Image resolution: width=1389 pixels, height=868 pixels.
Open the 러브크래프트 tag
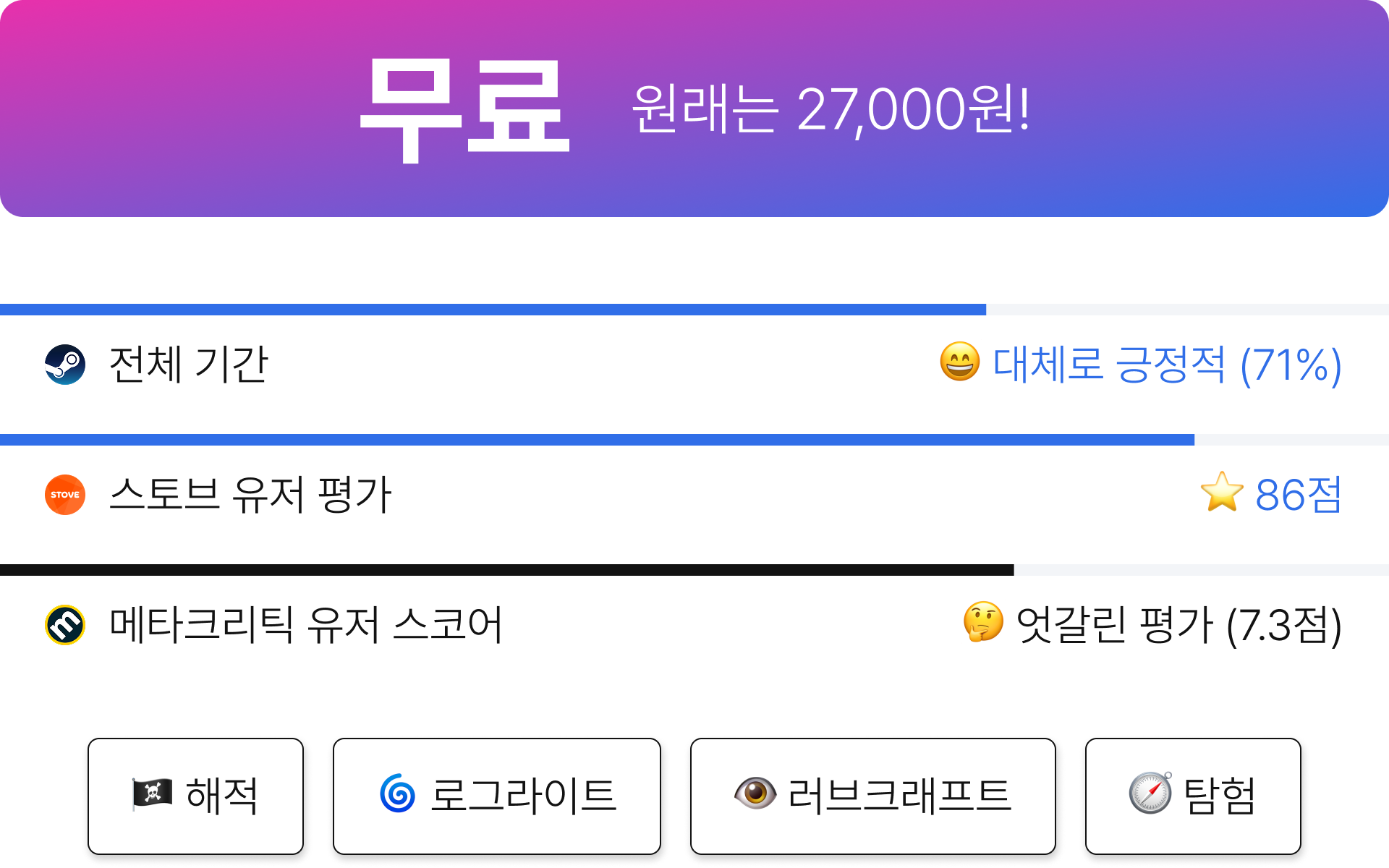873,796
